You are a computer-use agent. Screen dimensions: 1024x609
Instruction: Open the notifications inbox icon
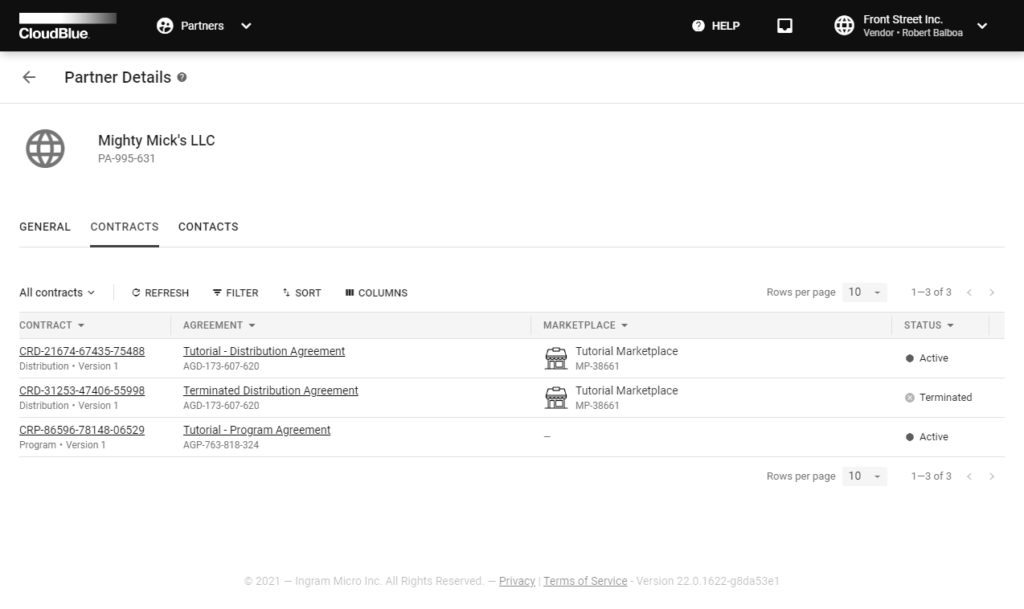[785, 26]
